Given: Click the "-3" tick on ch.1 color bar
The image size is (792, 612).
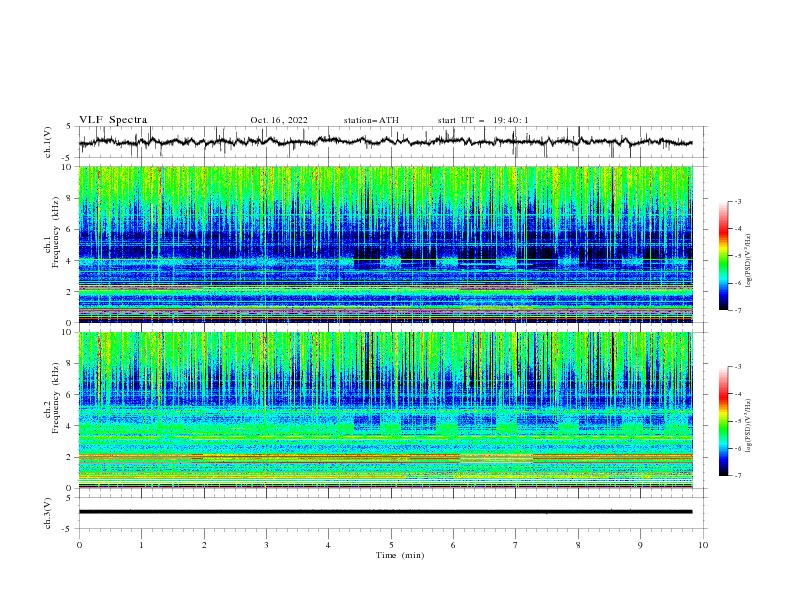Looking at the screenshot, I should pos(737,201).
